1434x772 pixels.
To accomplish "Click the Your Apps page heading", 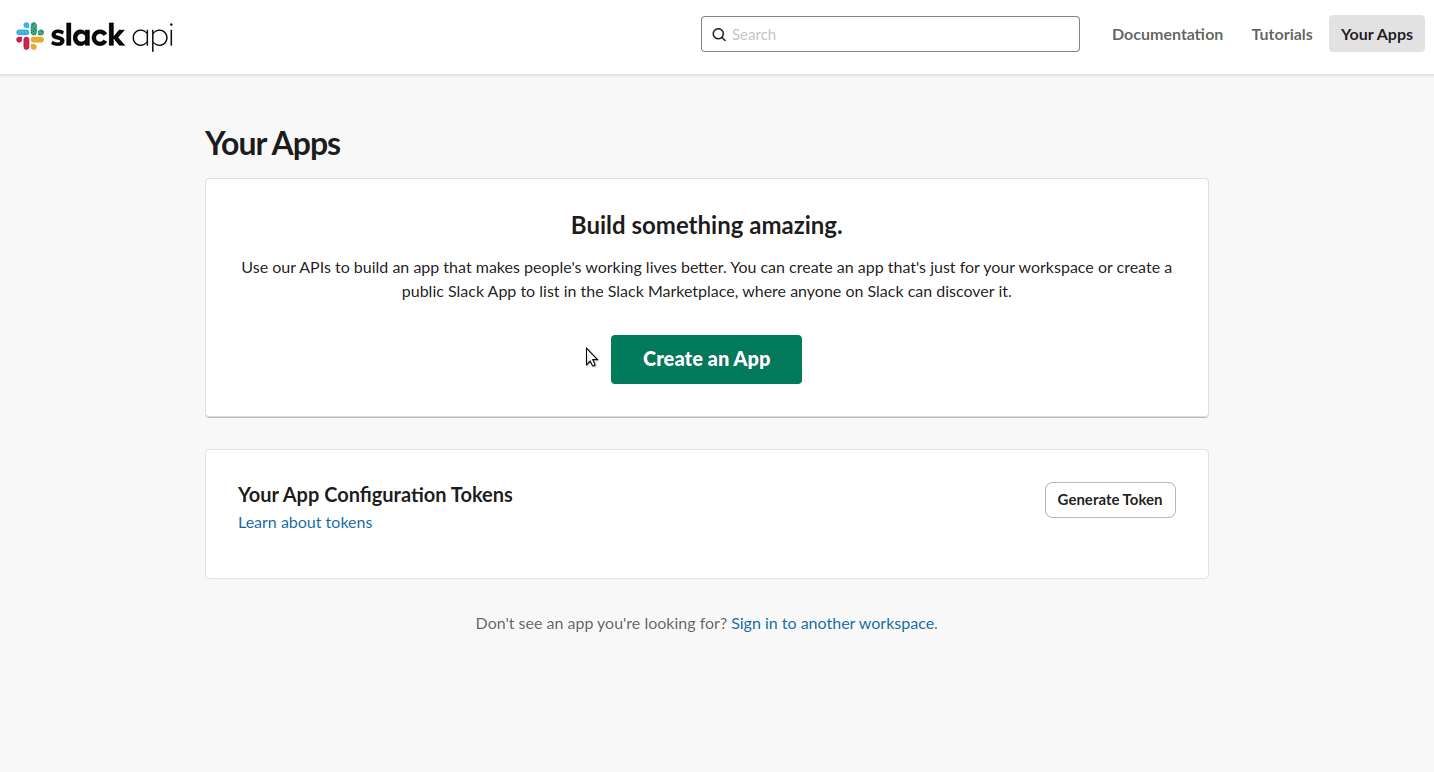I will (x=272, y=143).
